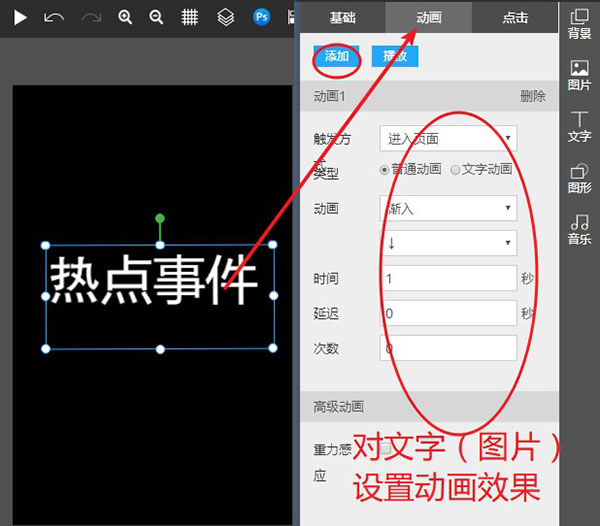
Task: Click the 次数 input field
Action: (x=448, y=348)
